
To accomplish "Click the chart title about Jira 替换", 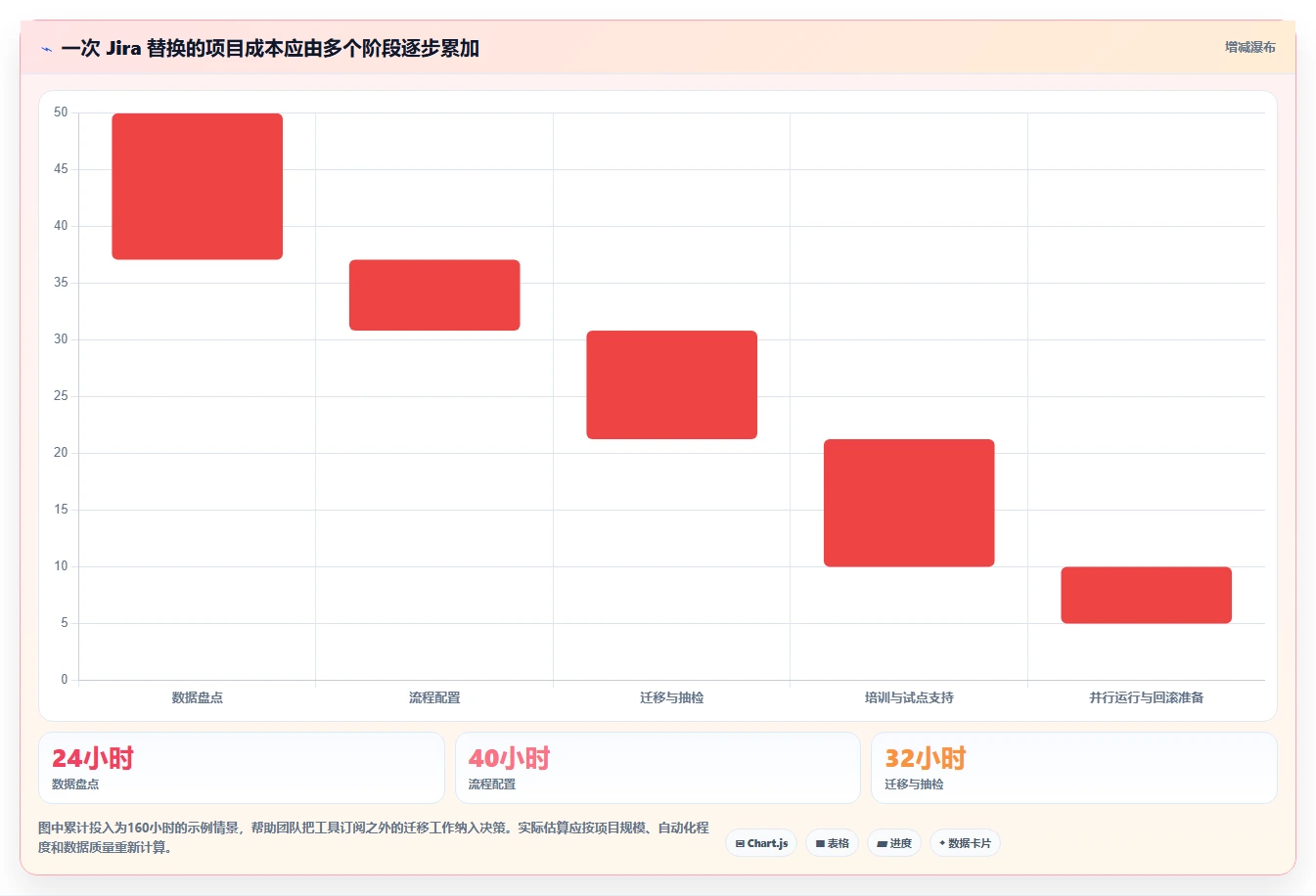I will pos(270,48).
